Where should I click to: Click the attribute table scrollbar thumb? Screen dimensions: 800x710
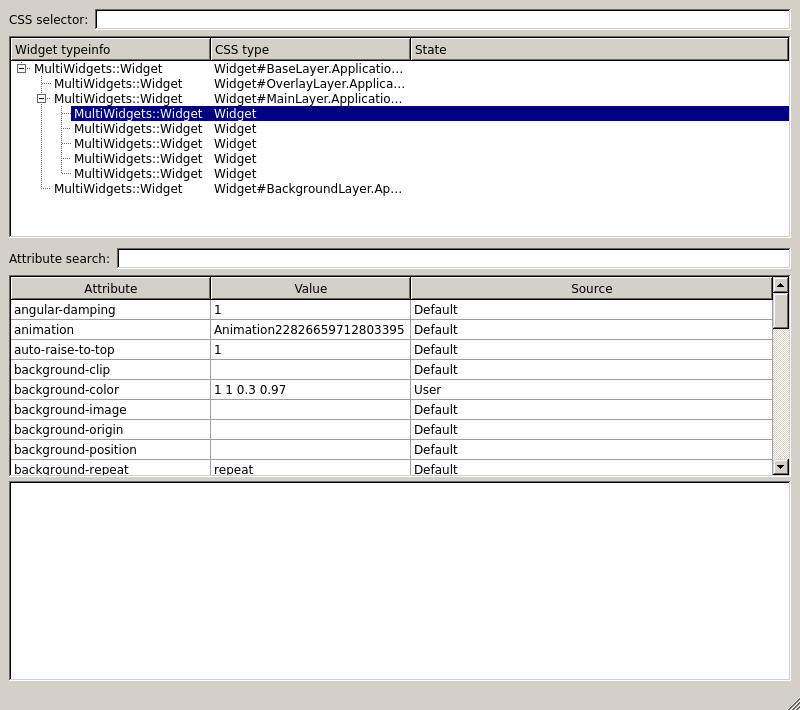tap(781, 311)
